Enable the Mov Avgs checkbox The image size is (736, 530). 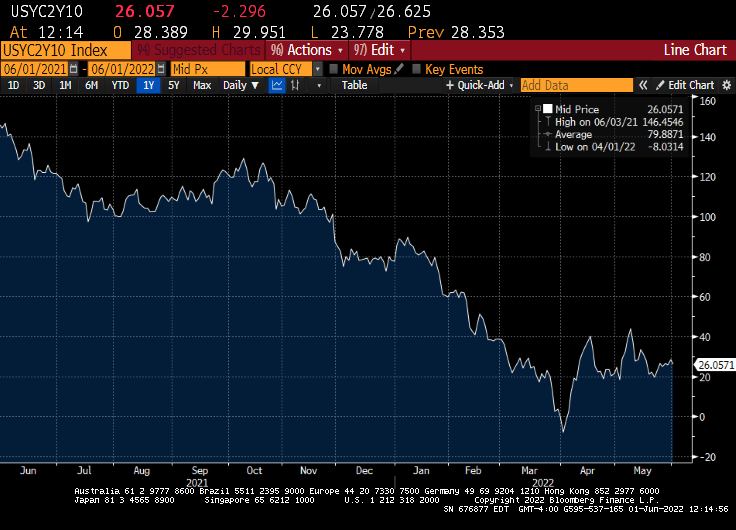(x=333, y=69)
